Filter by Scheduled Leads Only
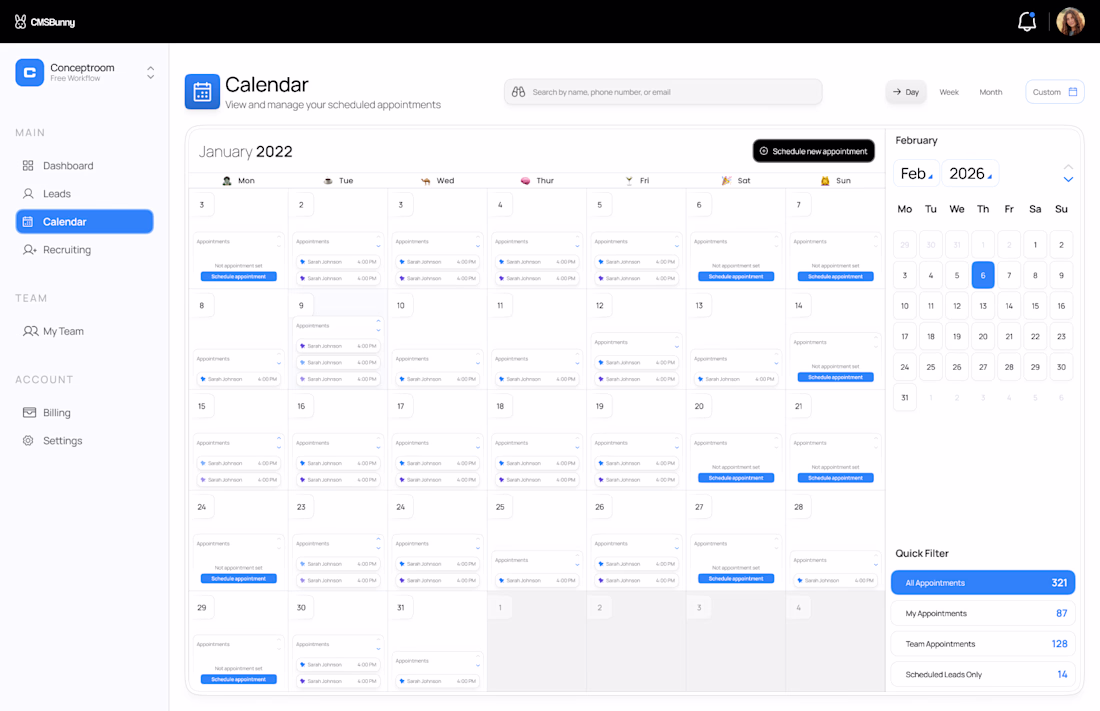1100x711 pixels. pyautogui.click(x=983, y=675)
